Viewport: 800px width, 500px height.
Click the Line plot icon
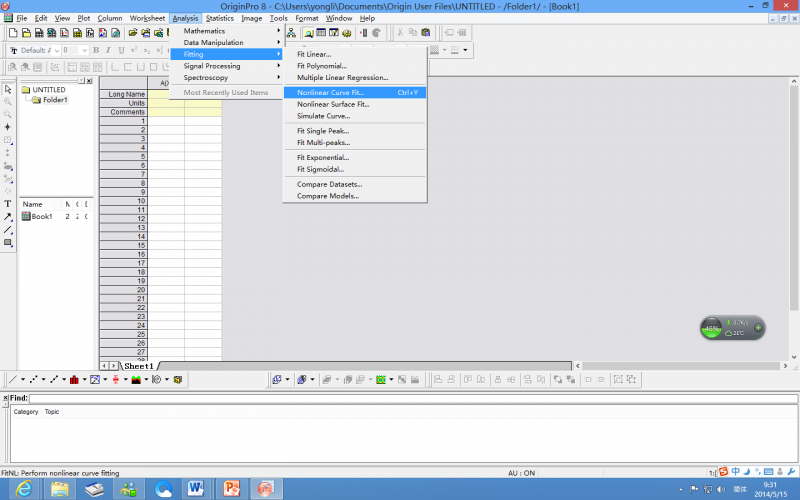click(x=13, y=380)
